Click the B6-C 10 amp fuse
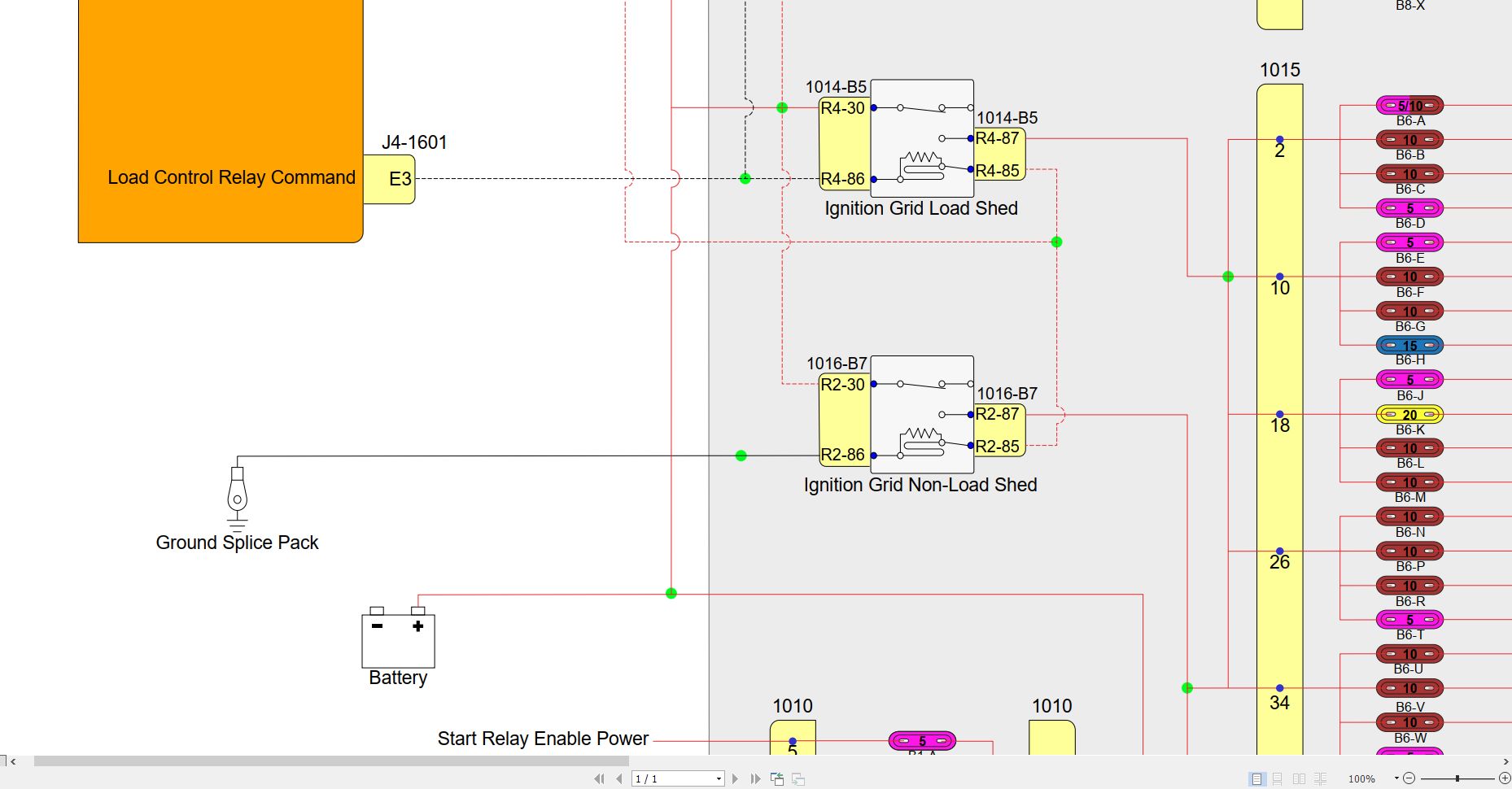The width and height of the screenshot is (1512, 789). tap(1409, 174)
